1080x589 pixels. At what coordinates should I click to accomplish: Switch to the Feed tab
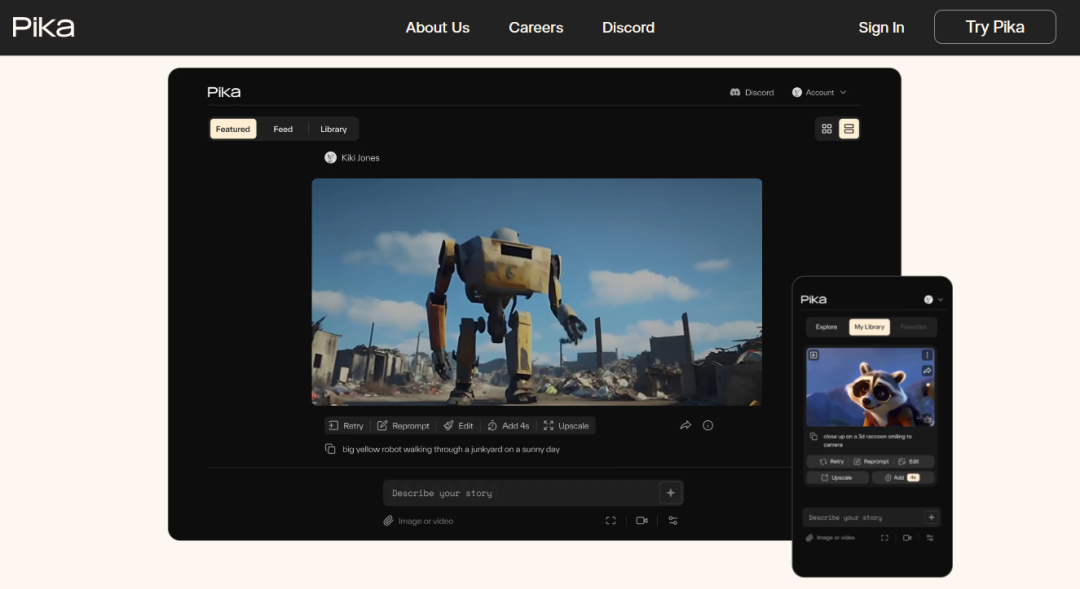[283, 129]
